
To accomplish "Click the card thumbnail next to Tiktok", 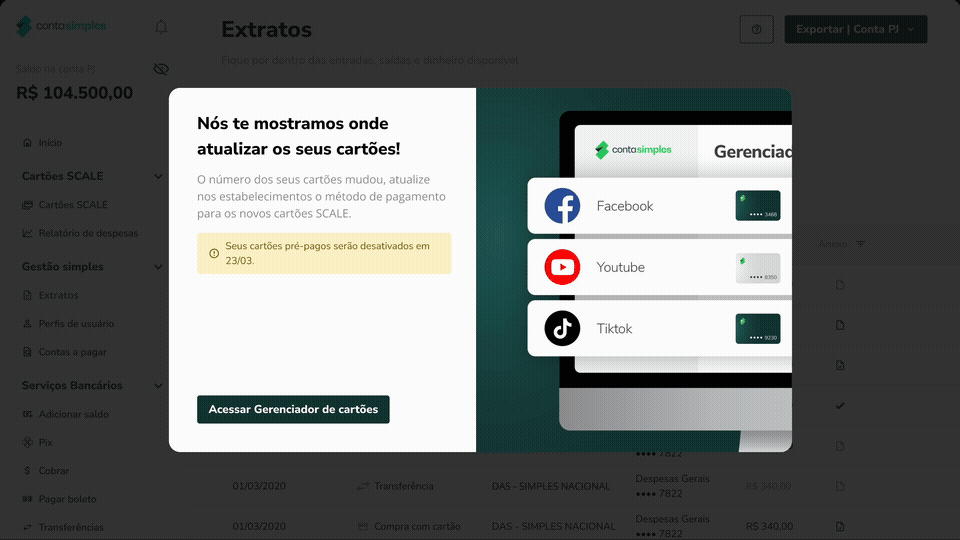I will coord(758,329).
